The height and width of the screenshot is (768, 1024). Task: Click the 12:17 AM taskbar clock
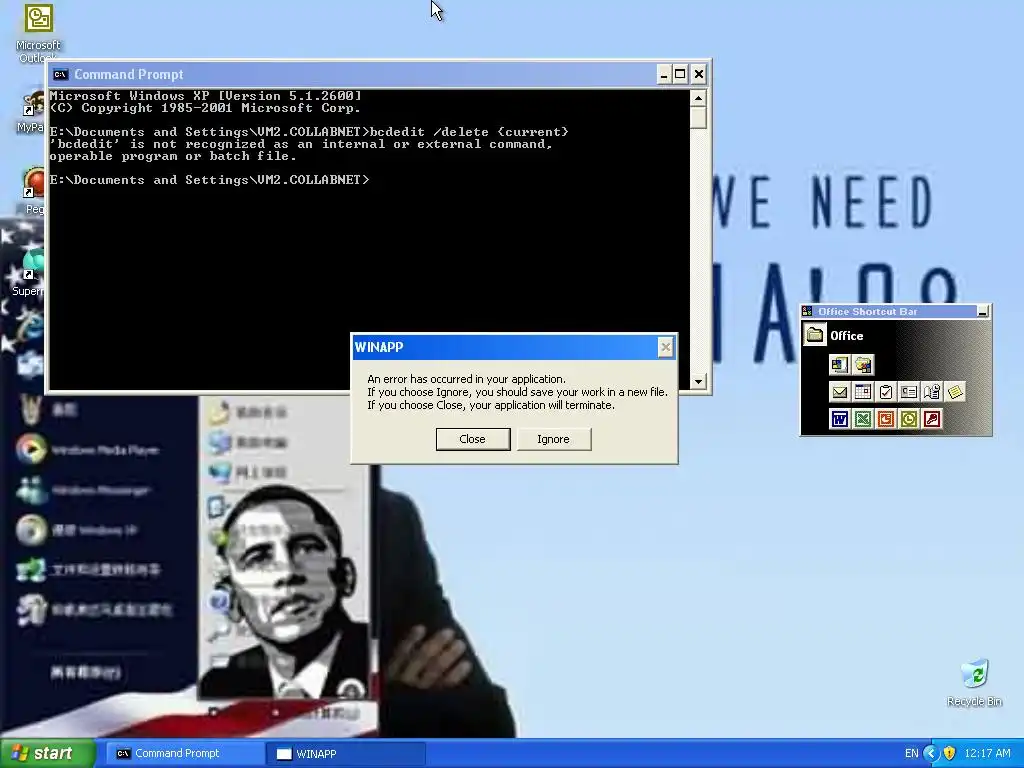pyautogui.click(x=987, y=754)
